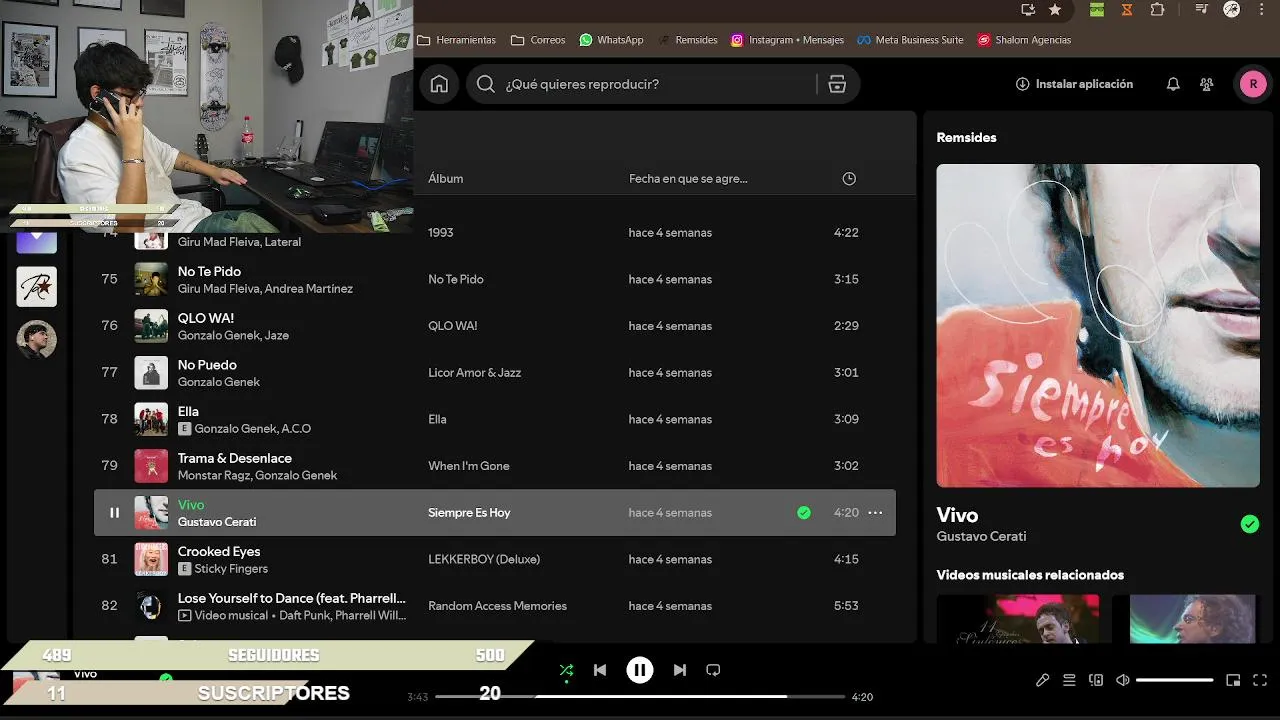This screenshot has width=1280, height=720.
Task: Expand the Herramientas bookmarks folder
Action: [456, 40]
